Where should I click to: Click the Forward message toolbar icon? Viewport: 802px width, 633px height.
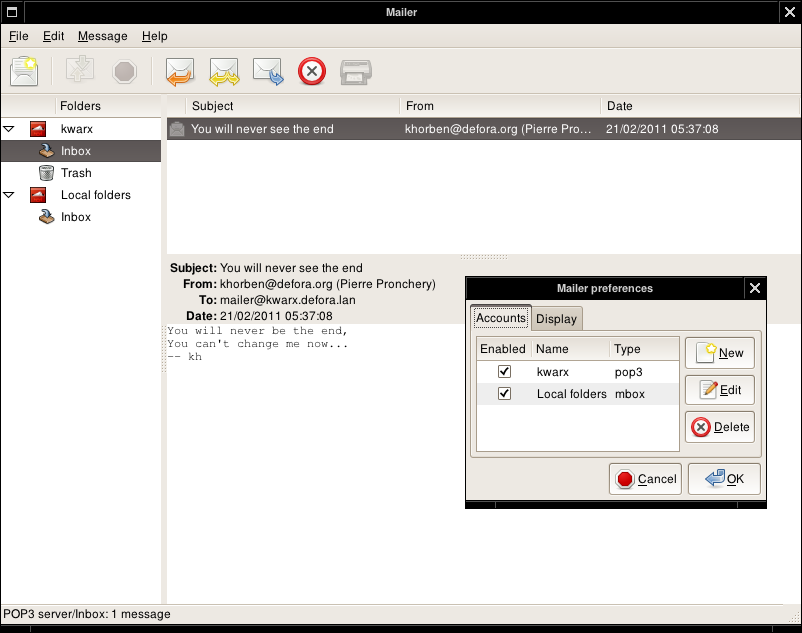pos(268,71)
